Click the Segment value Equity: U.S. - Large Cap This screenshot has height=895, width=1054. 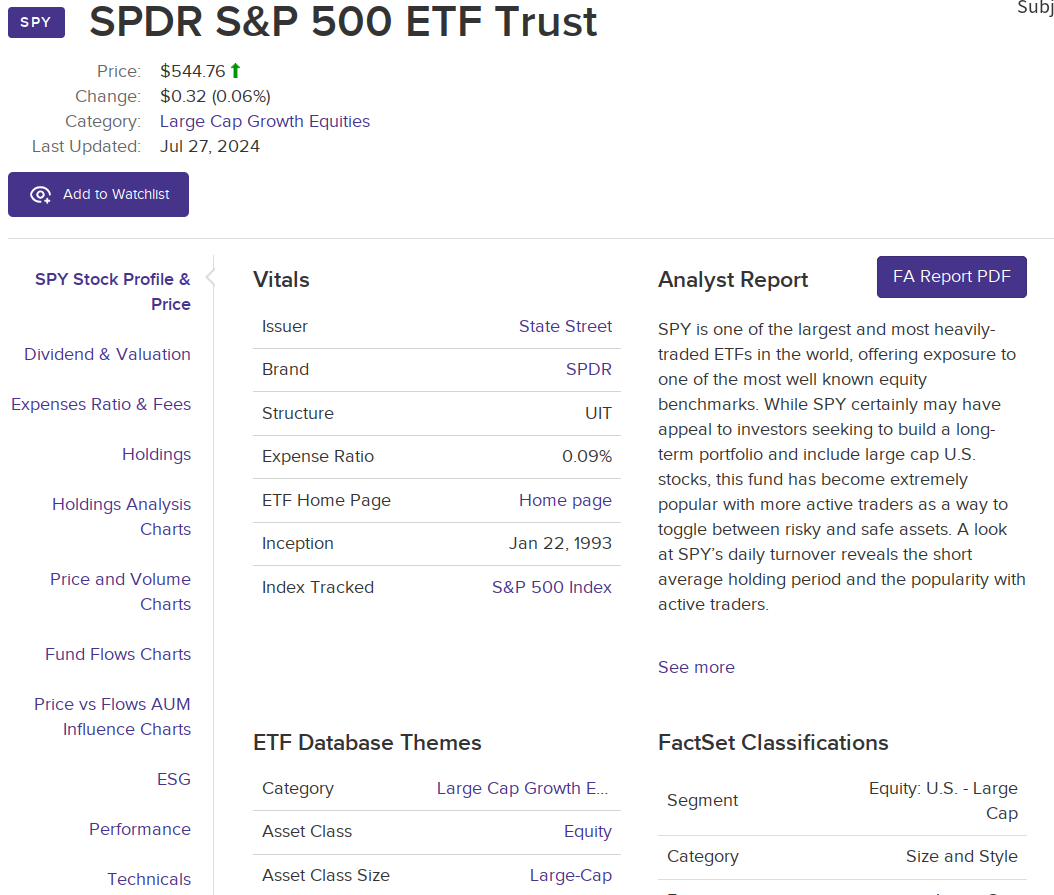tap(943, 800)
